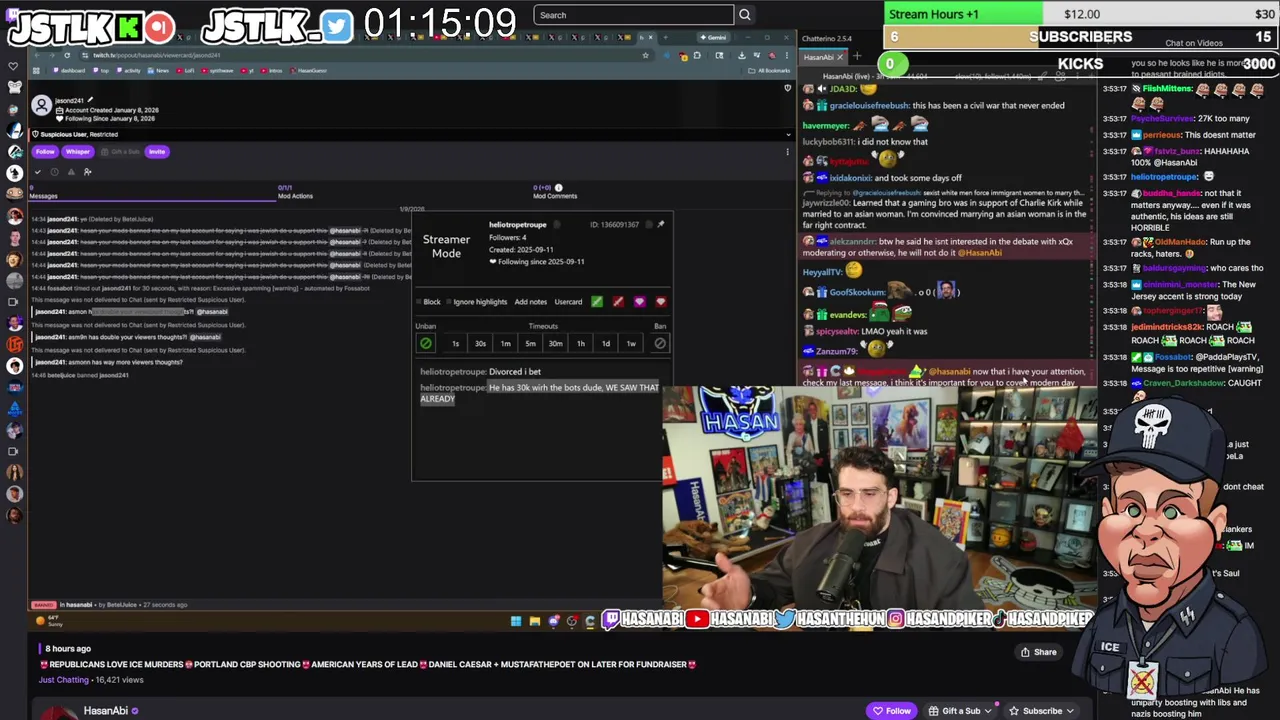Image resolution: width=1280 pixels, height=720 pixels.
Task: Click the purple Follow button for HasanAbi
Action: pos(892,711)
